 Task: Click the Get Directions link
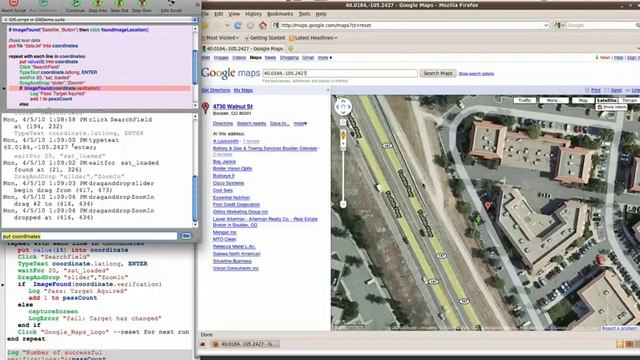[216, 90]
